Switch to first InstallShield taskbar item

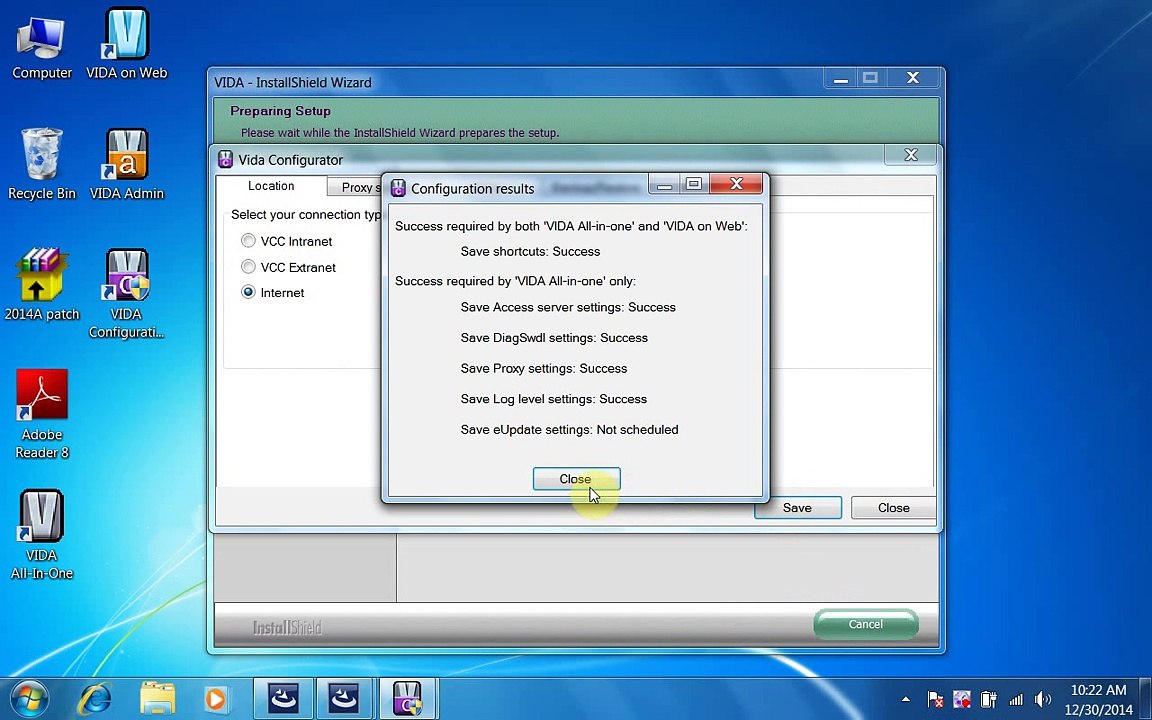284,699
